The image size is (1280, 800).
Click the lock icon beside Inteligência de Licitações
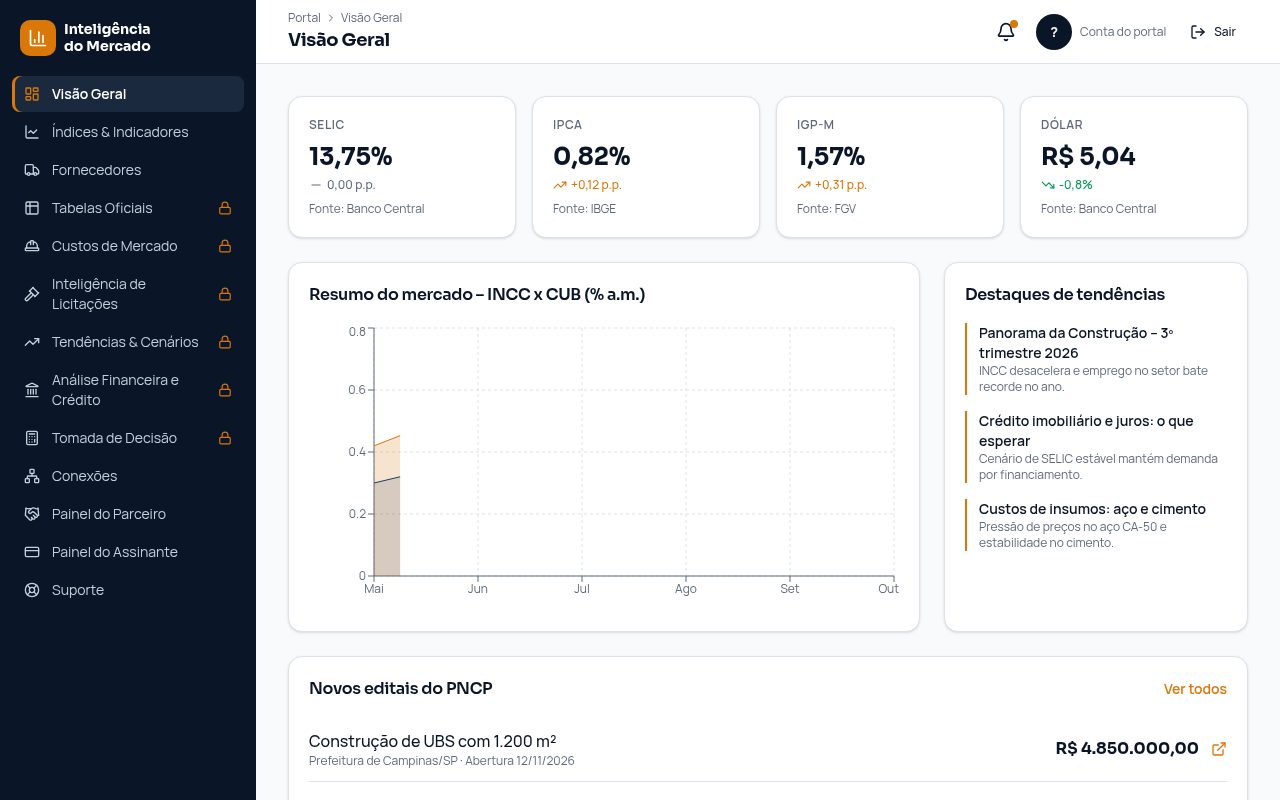pos(225,294)
